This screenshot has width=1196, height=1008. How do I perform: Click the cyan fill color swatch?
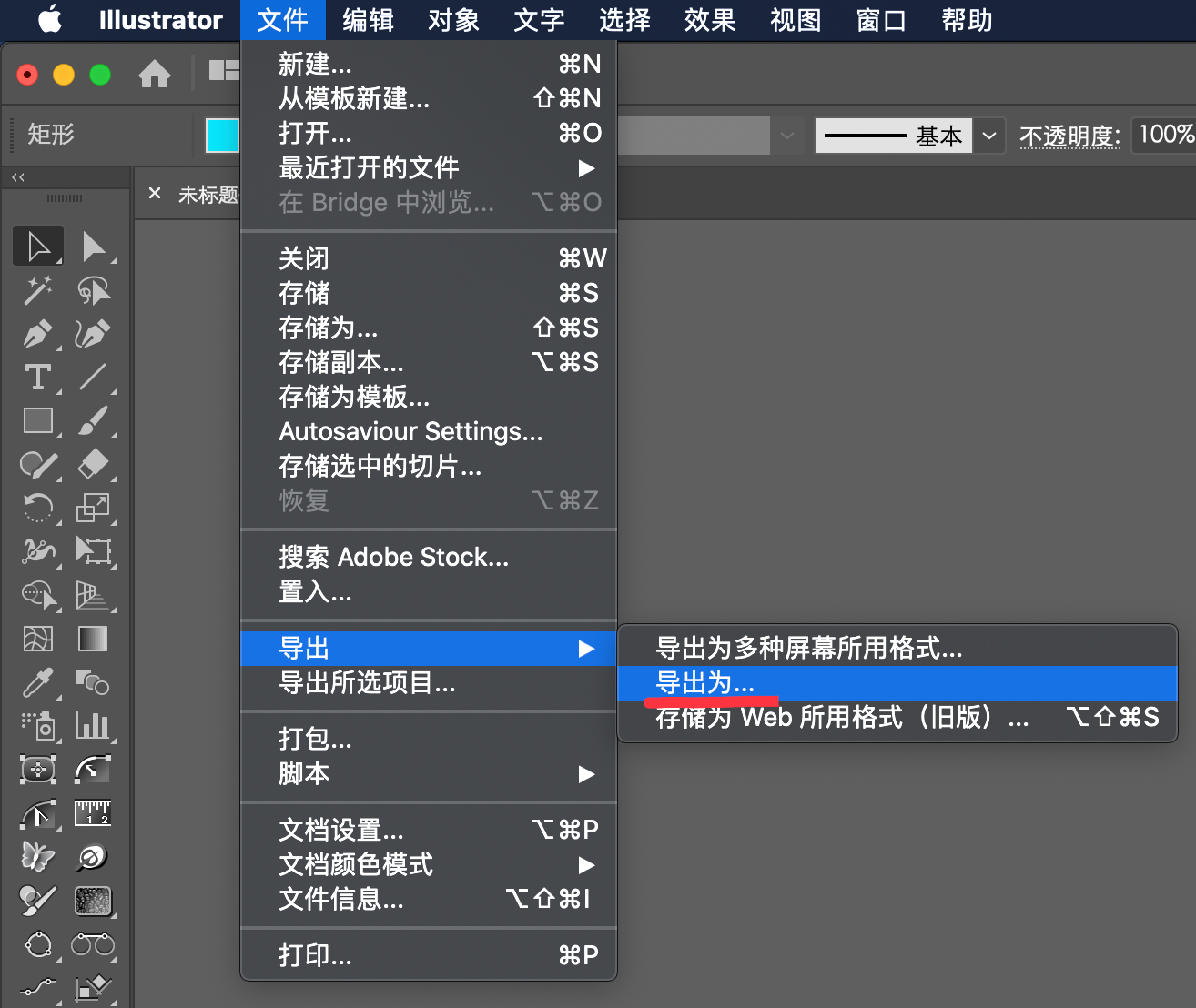pos(223,136)
